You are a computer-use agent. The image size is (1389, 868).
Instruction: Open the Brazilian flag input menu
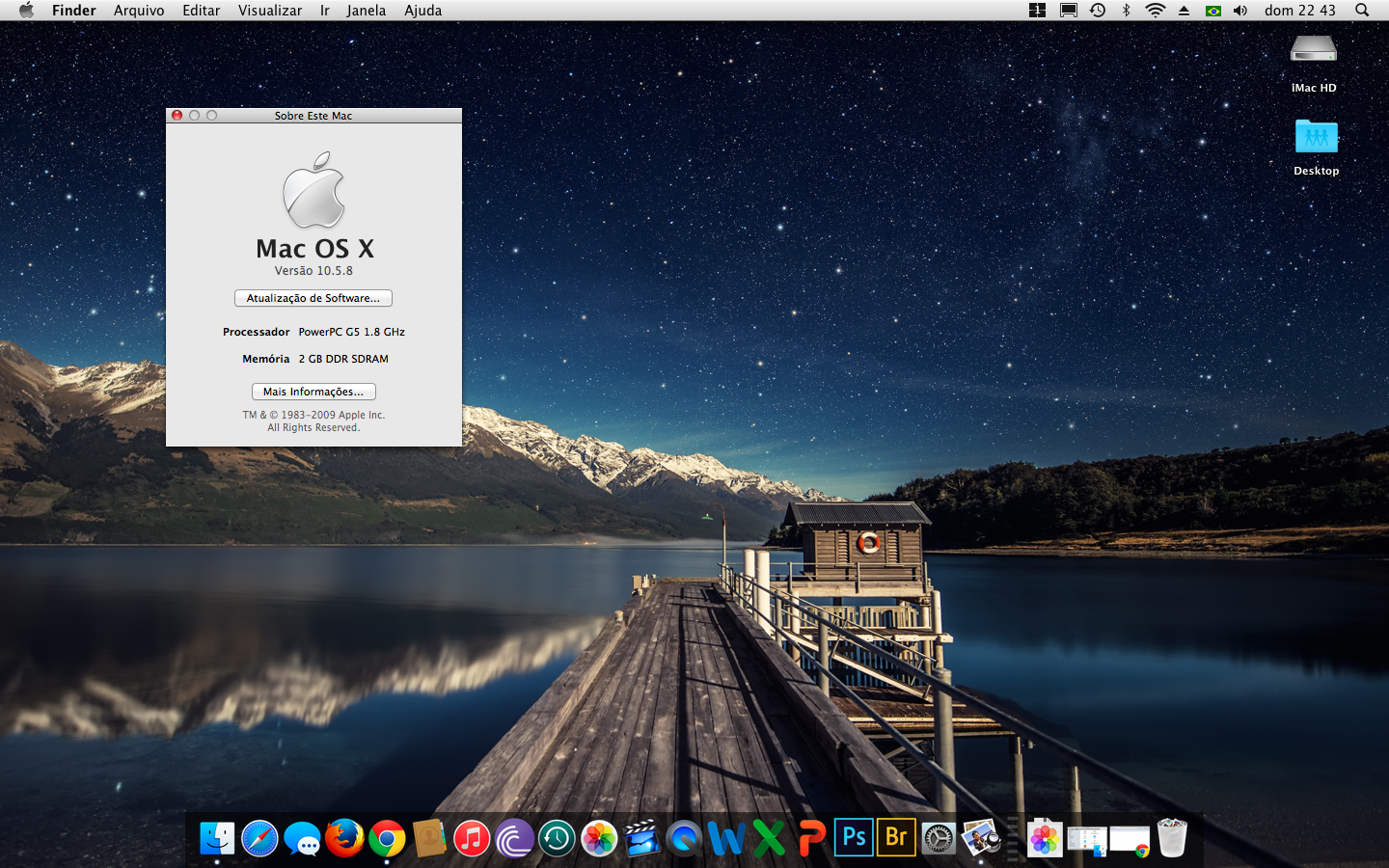click(1213, 11)
